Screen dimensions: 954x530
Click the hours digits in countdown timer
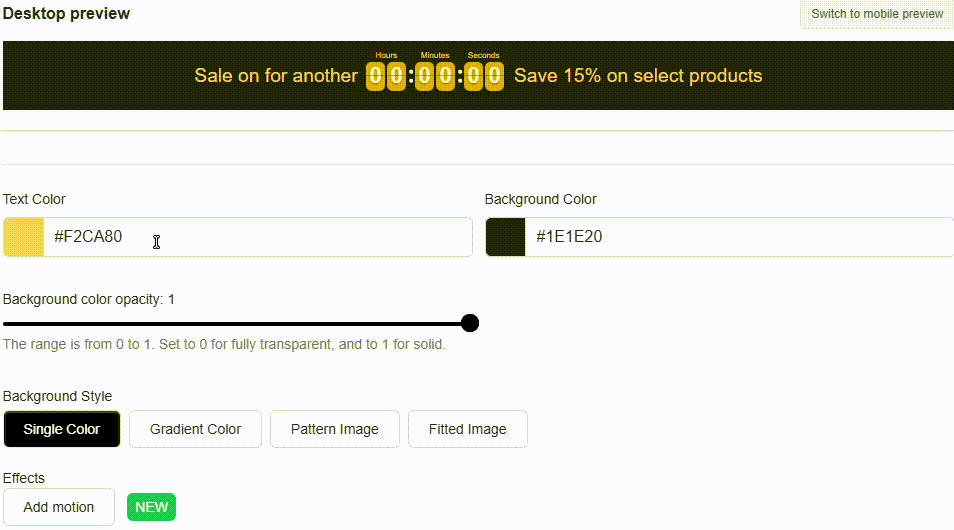pos(386,77)
